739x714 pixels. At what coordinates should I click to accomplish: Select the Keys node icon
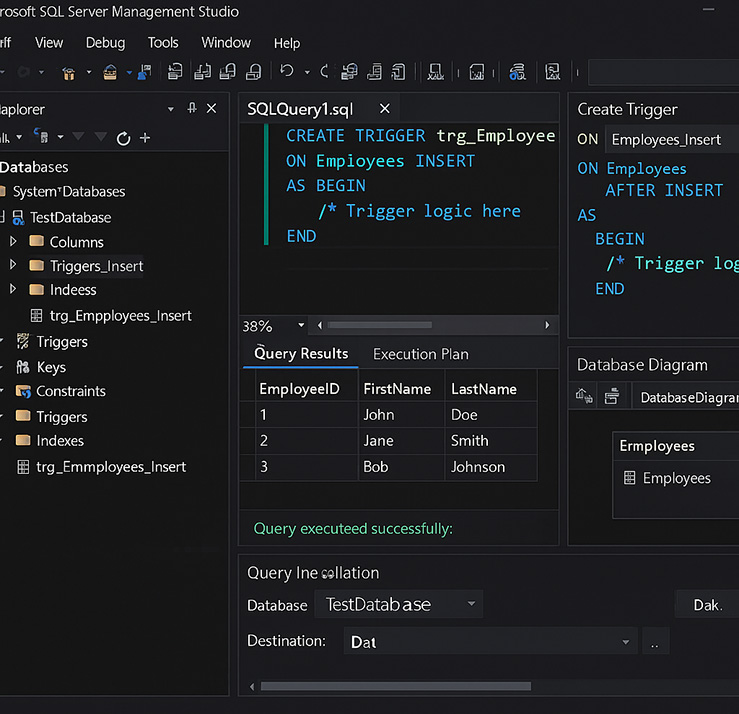tap(23, 367)
